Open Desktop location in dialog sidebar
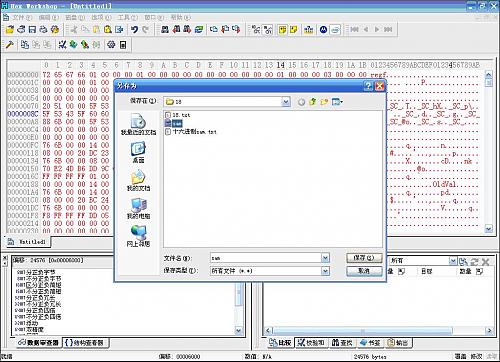Viewport: 500px width, 362px height. [138, 153]
